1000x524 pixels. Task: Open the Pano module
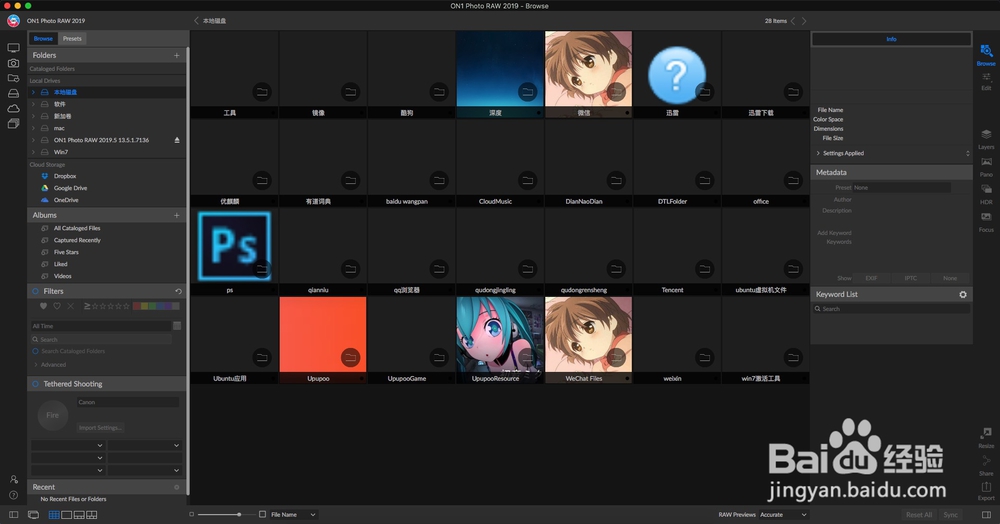pos(986,166)
